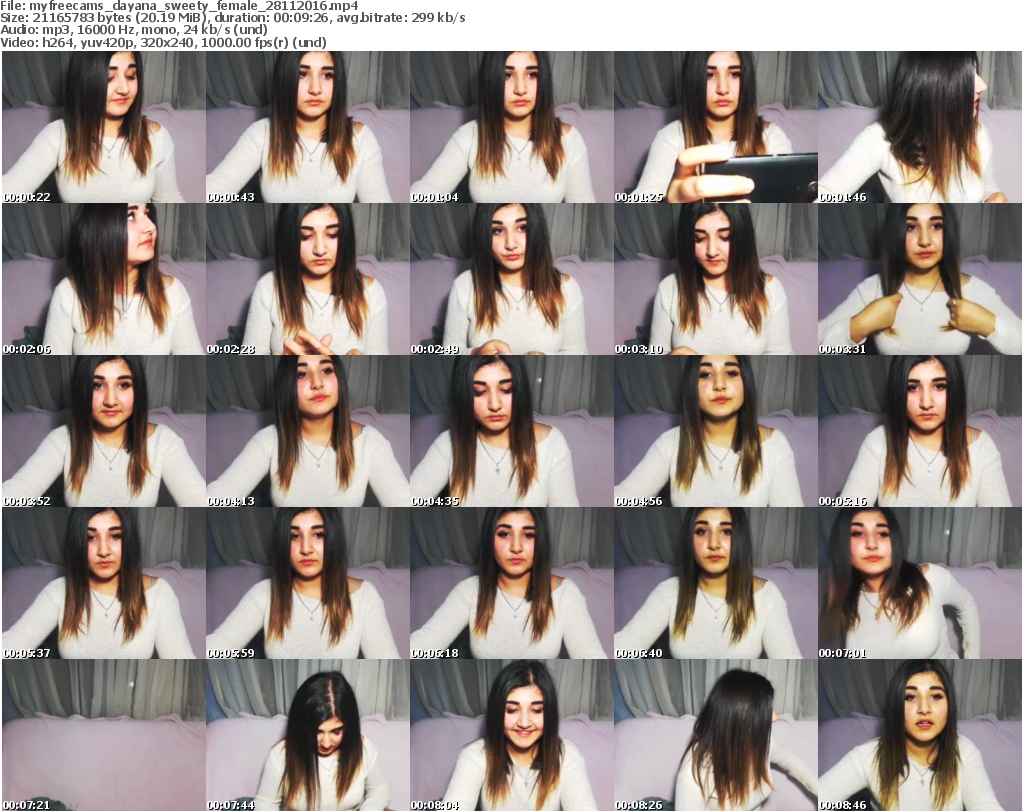Click the thumbnail timestamped 00:07:44
The width and height of the screenshot is (1024, 811).
308,735
